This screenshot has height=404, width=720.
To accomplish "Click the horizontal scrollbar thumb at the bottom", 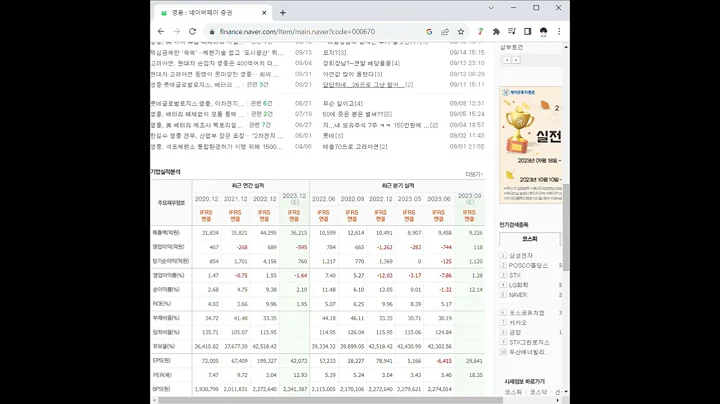I will [331, 400].
